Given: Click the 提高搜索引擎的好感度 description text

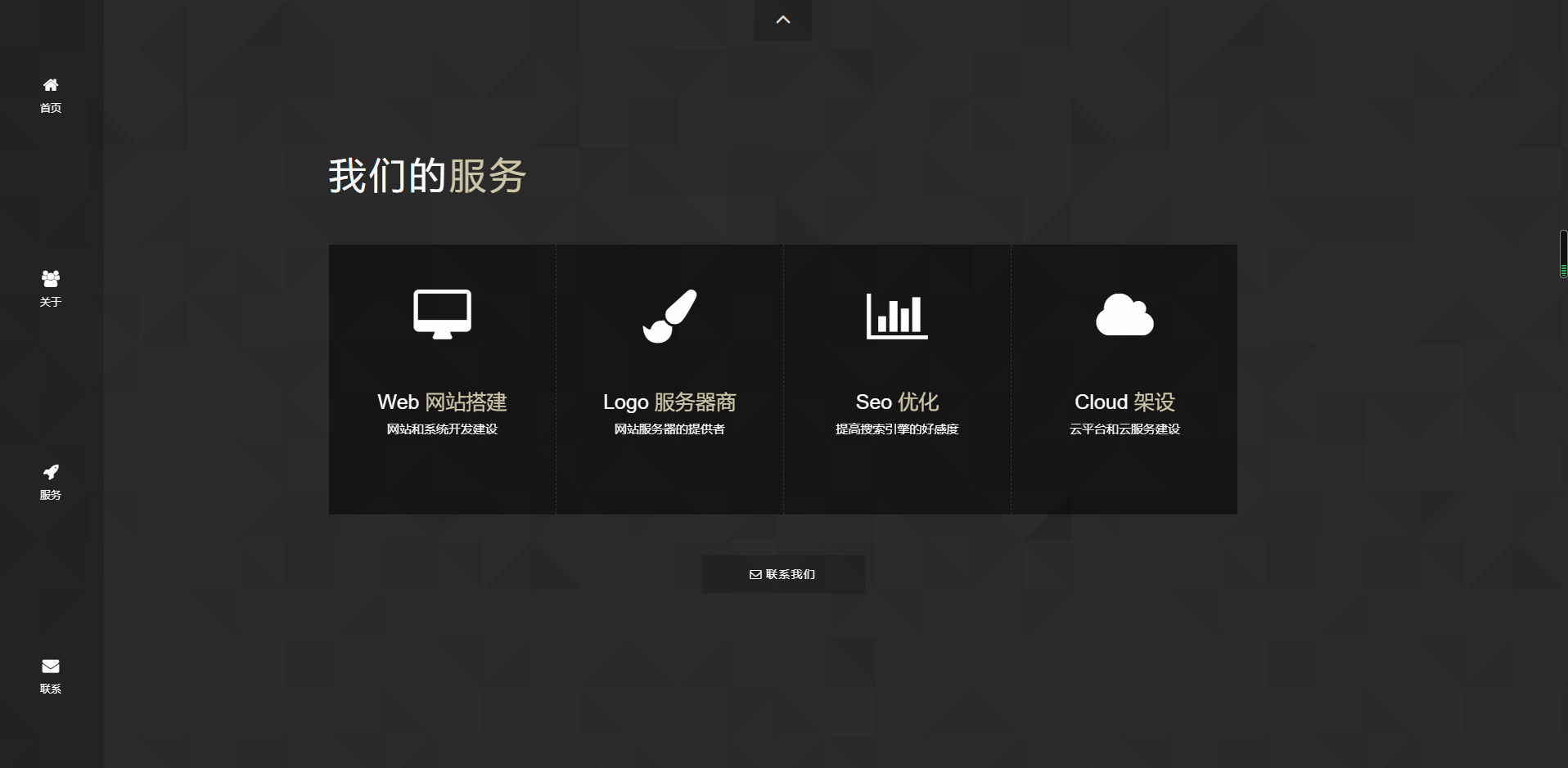Looking at the screenshot, I should 897,429.
